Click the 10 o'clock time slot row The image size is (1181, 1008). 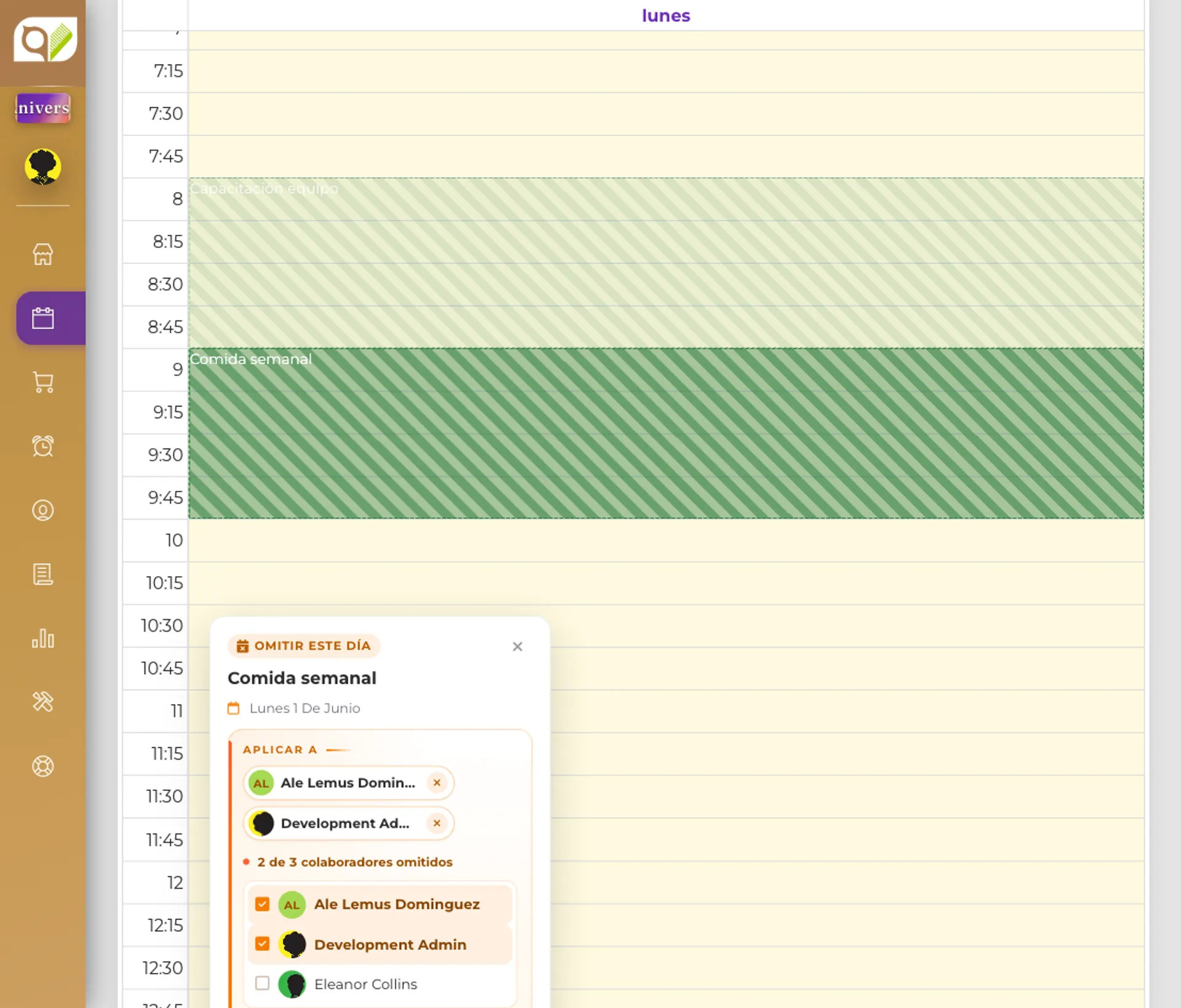666,541
